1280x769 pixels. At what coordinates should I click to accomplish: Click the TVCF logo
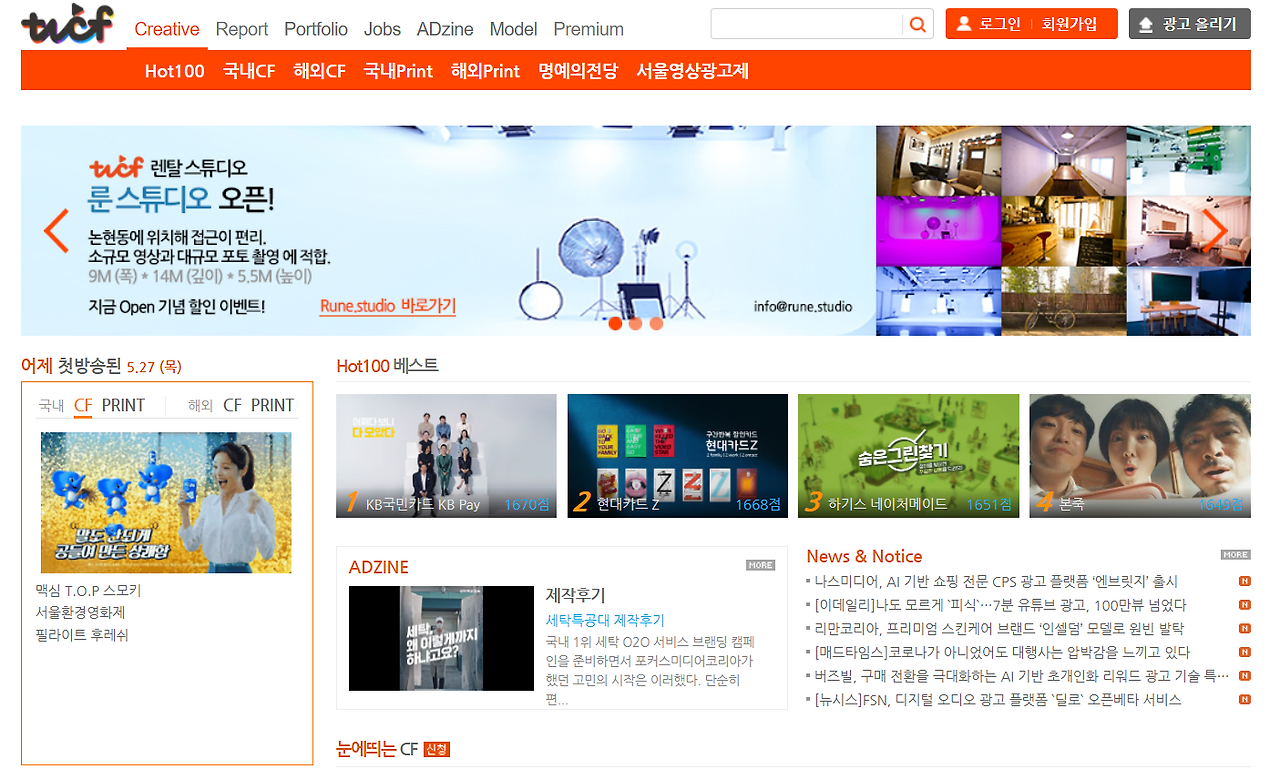[67, 25]
